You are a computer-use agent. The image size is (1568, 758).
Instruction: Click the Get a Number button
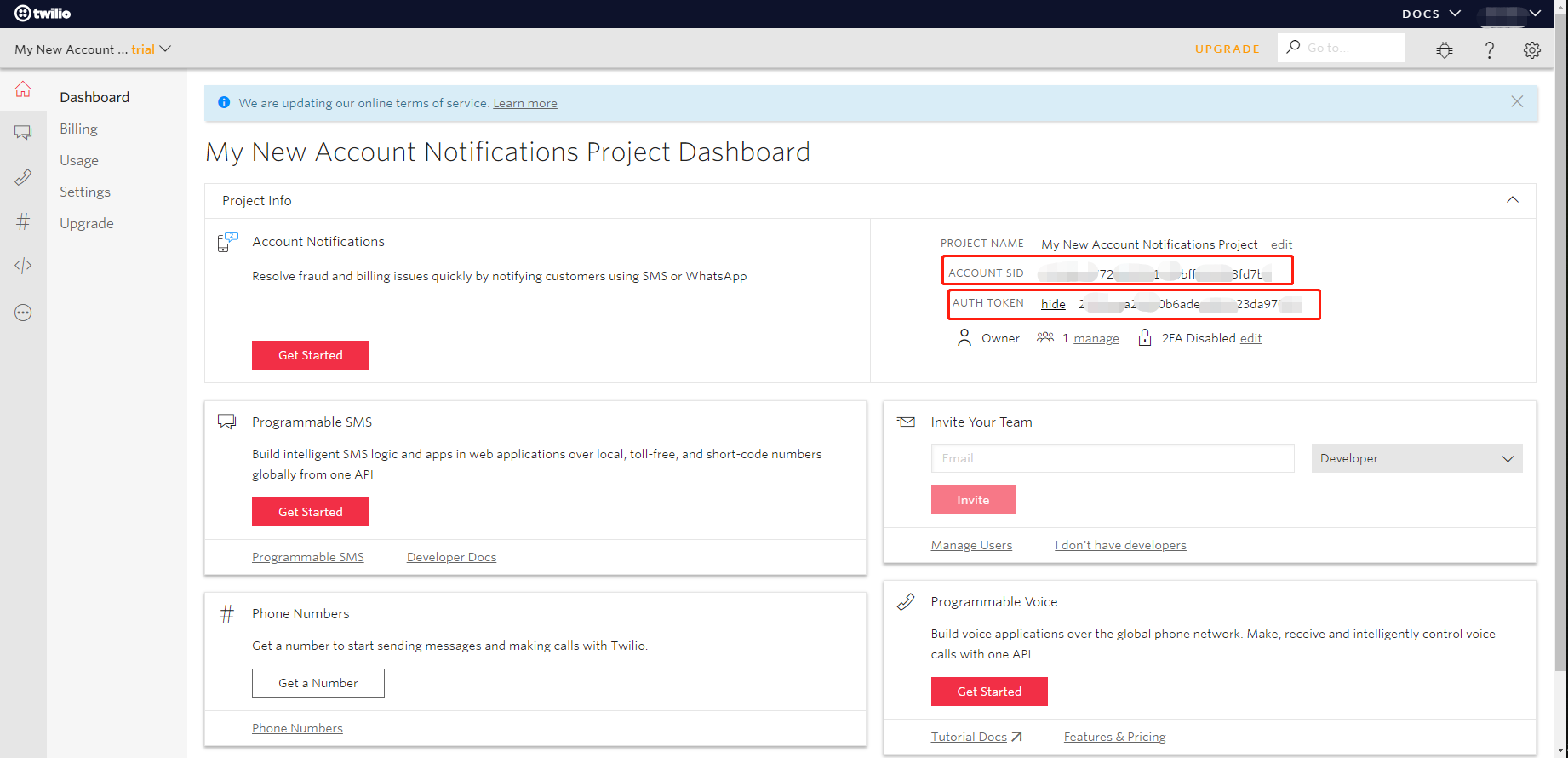tap(318, 683)
